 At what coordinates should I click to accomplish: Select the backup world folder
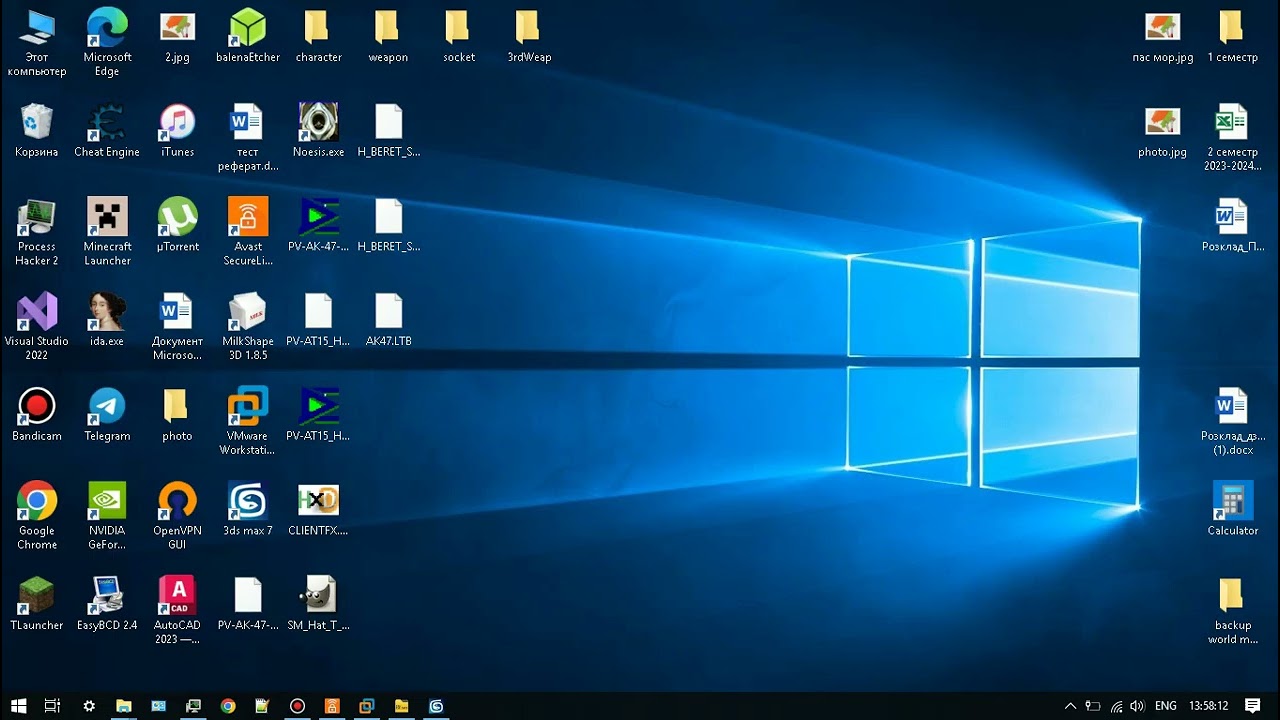(1232, 611)
